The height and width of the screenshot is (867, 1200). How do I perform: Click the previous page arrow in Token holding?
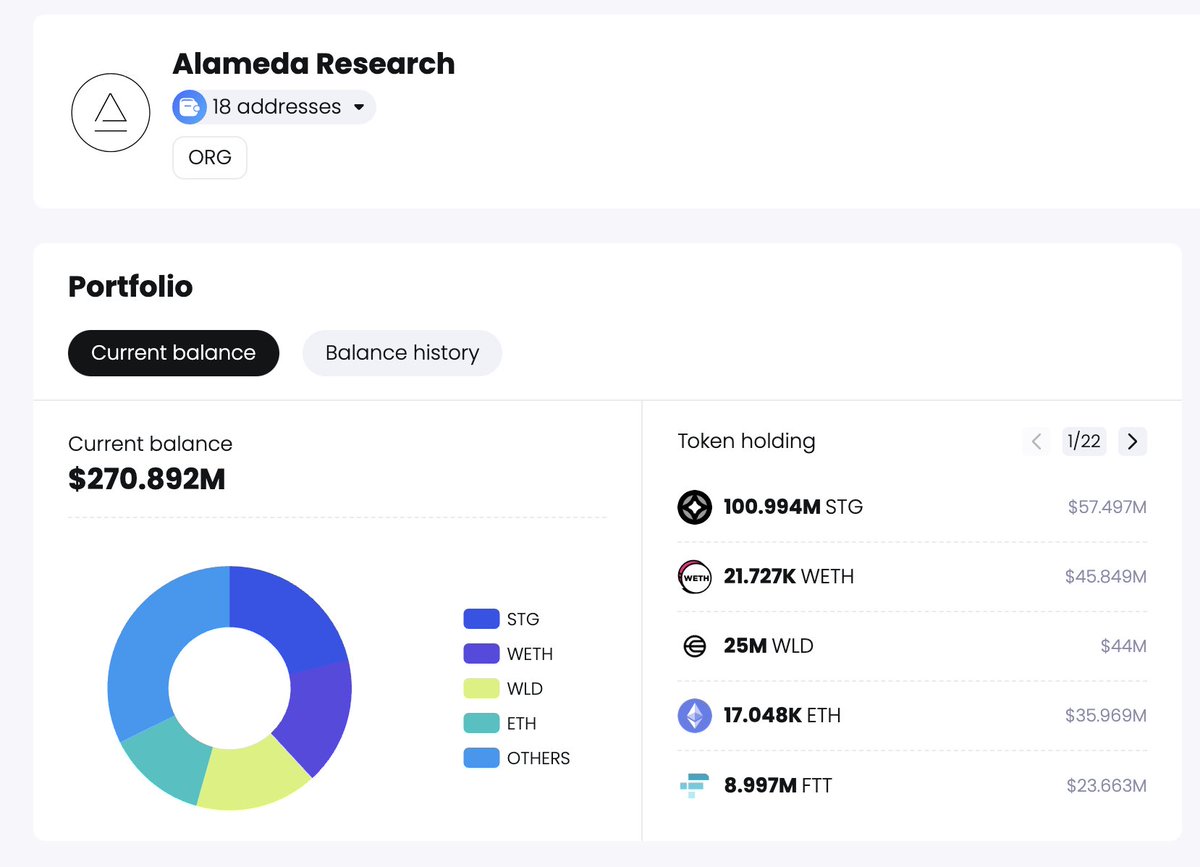click(1036, 441)
